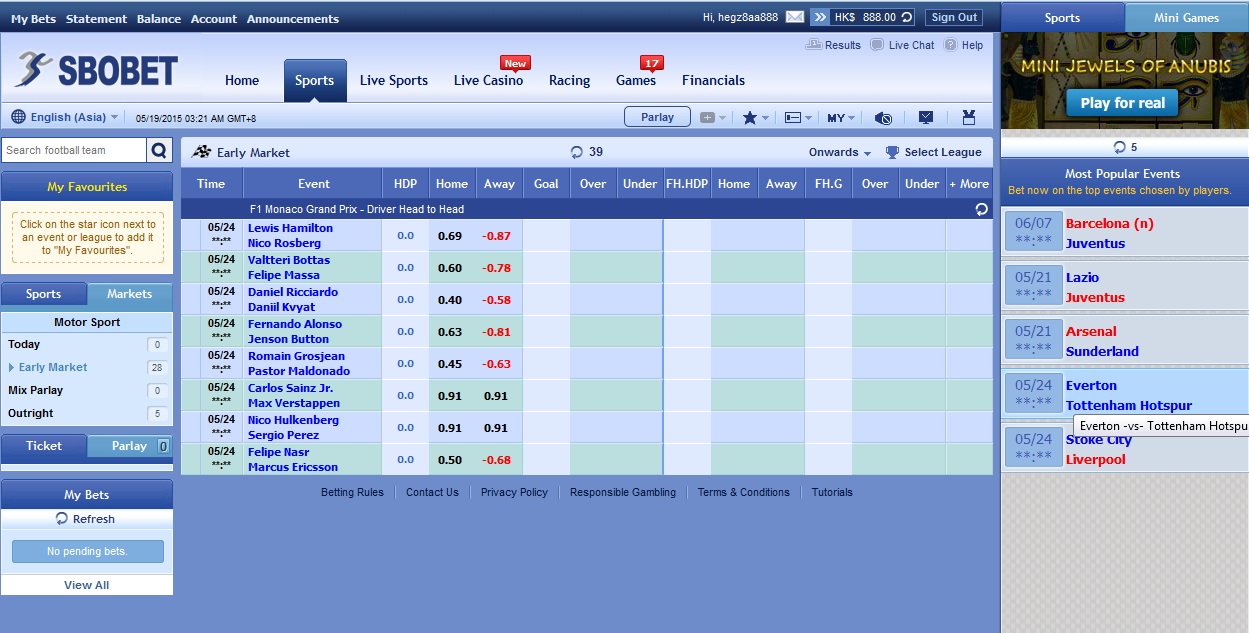Click the Help question mark icon
1249x633 pixels.
950,45
